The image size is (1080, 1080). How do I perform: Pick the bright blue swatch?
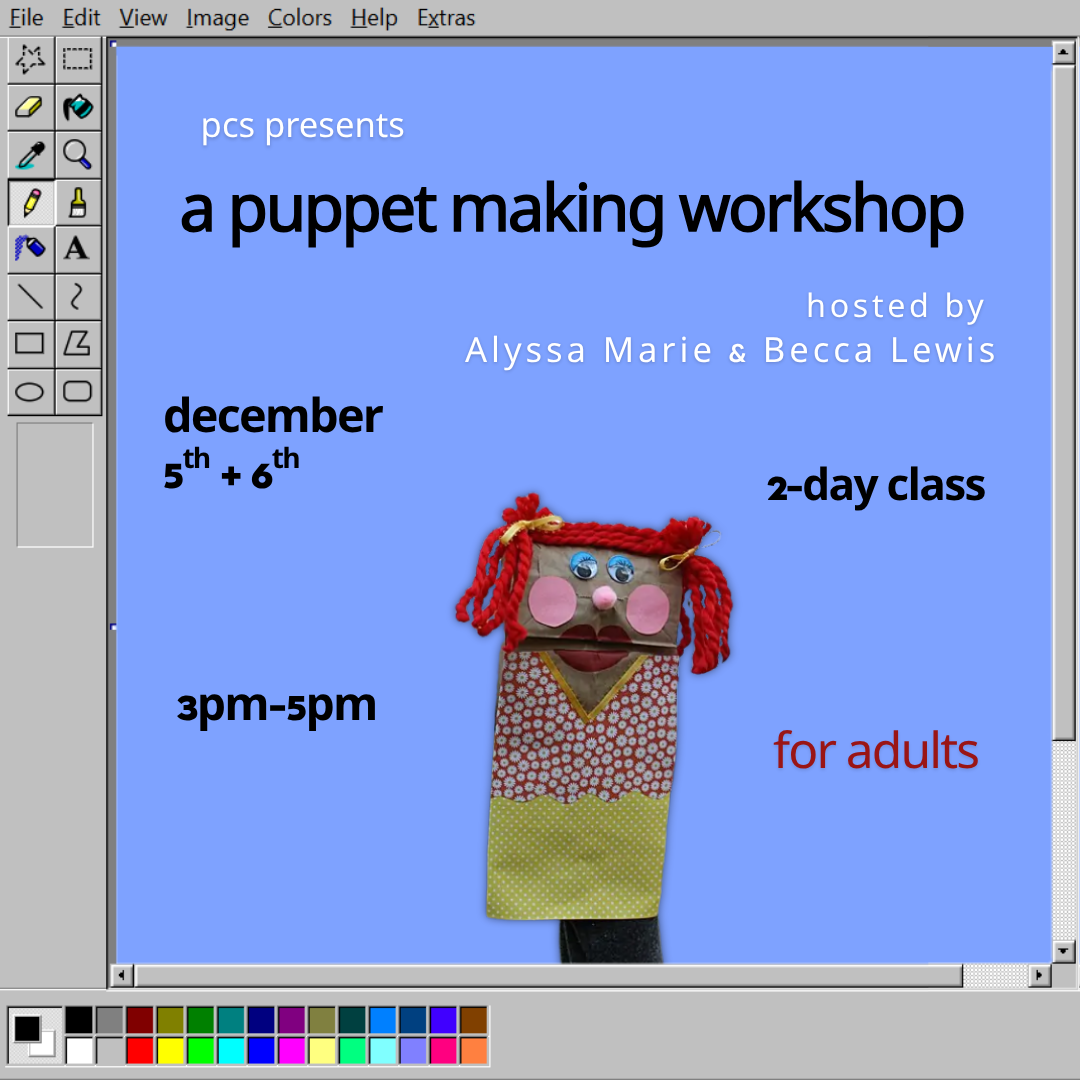[261, 1051]
